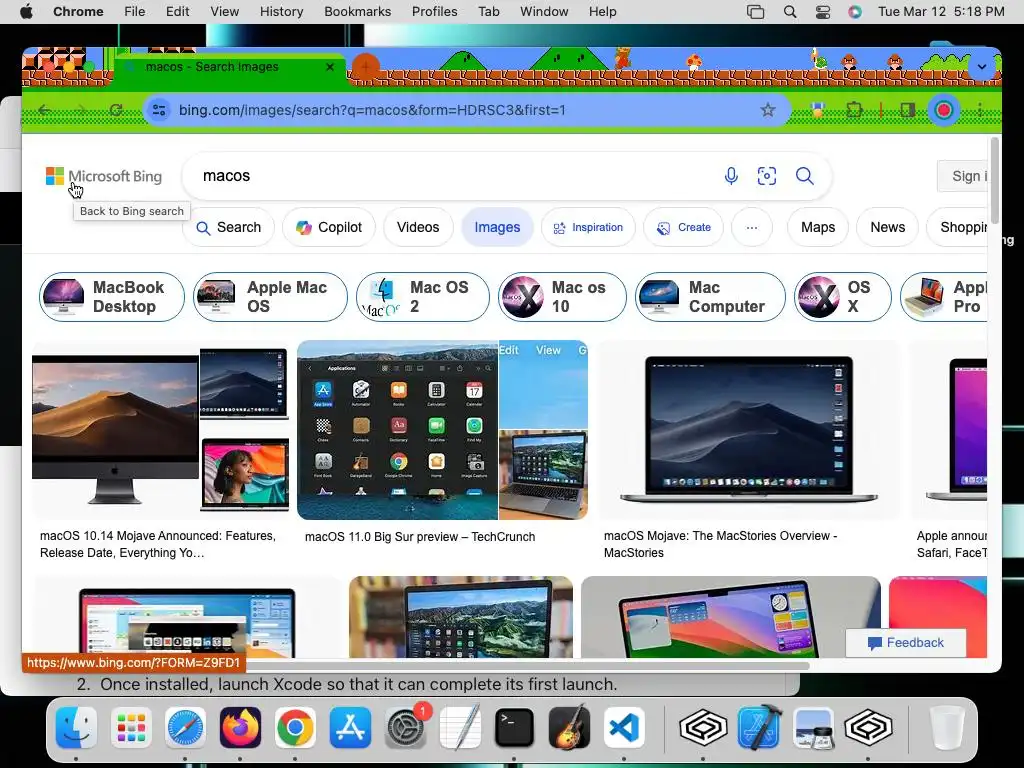Expand the tab search chevron

pos(982,67)
